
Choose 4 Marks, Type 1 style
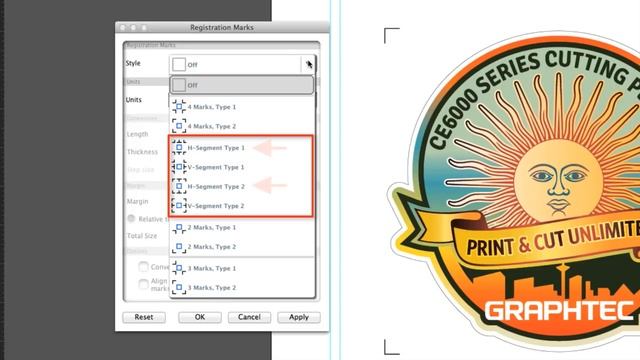coord(242,107)
